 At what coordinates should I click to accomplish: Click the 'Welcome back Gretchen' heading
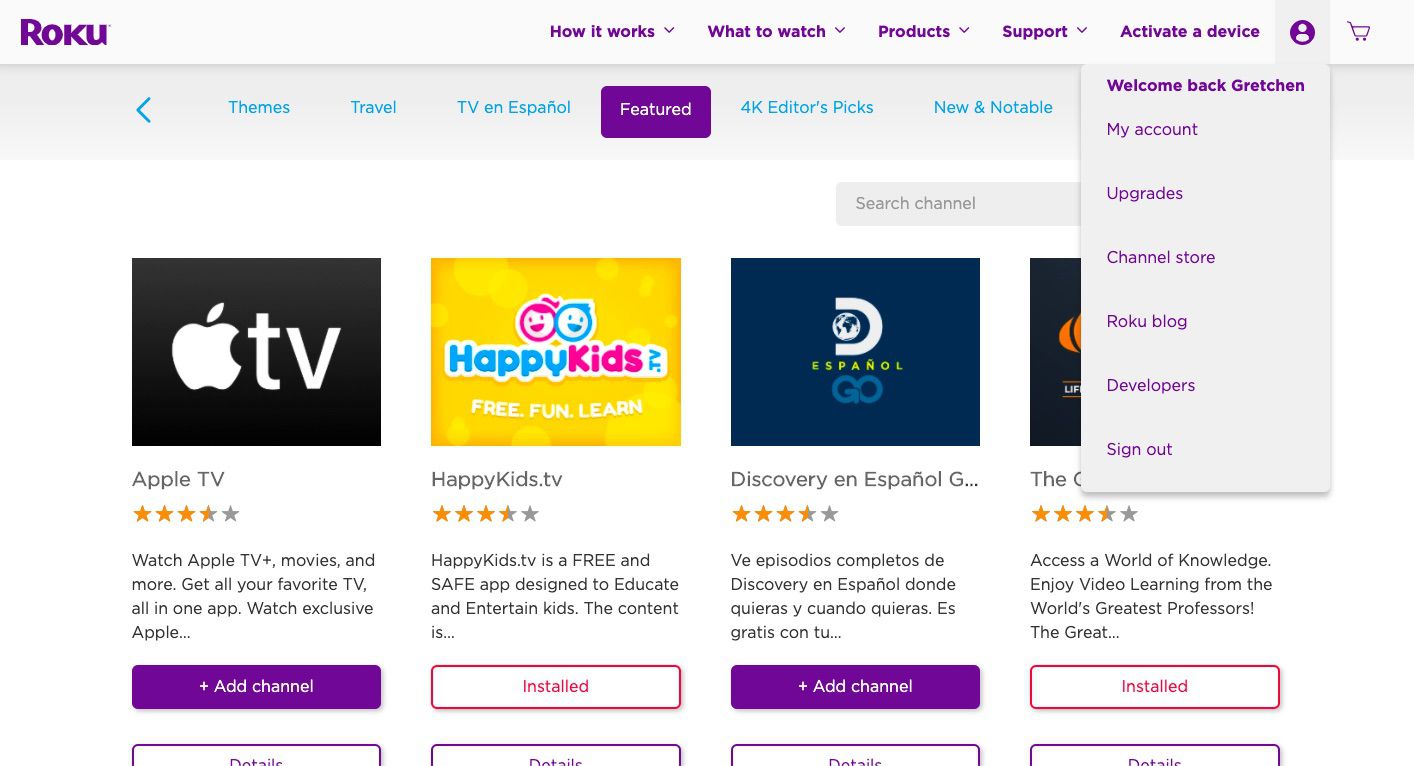click(x=1206, y=85)
